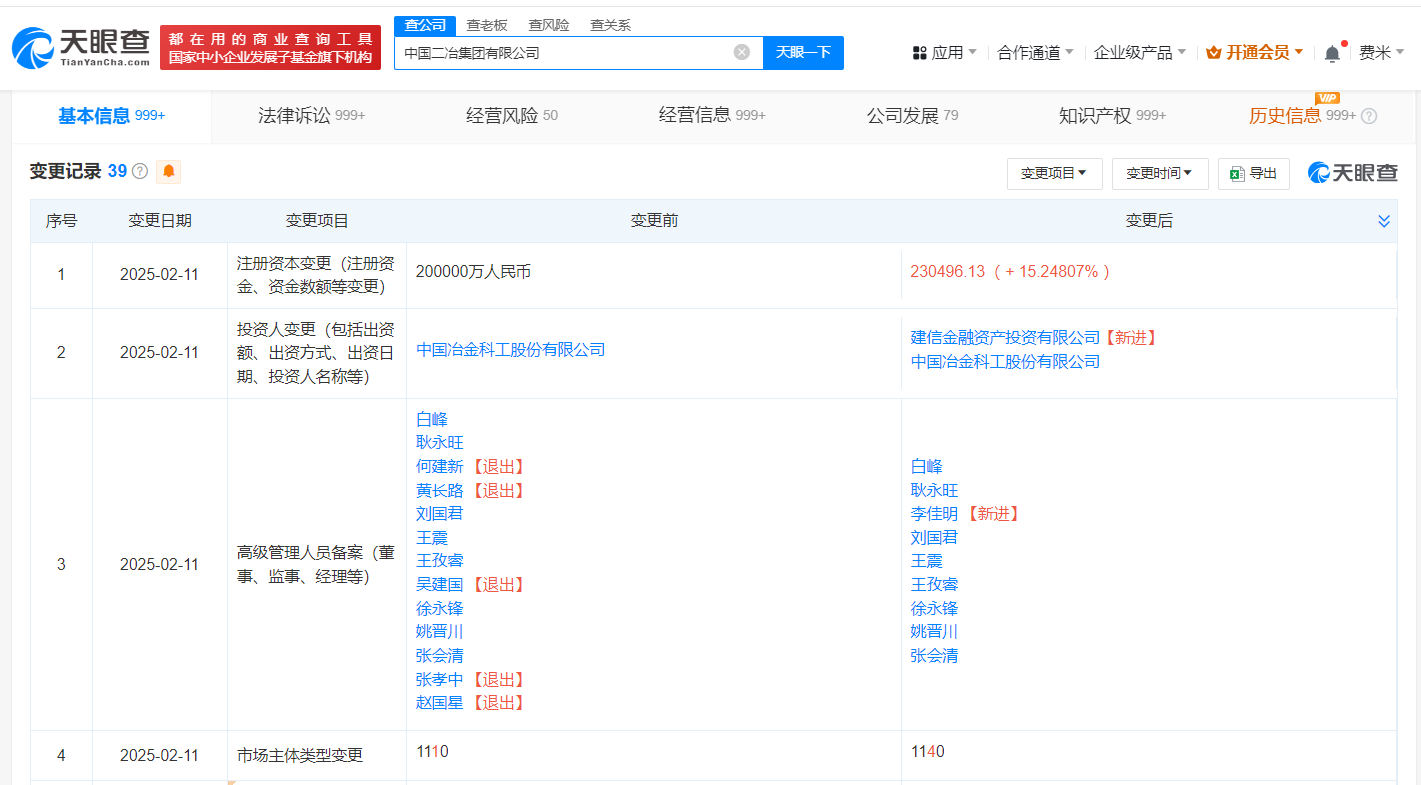Click the 变更记录 39 section title
1421x785 pixels.
click(78, 172)
